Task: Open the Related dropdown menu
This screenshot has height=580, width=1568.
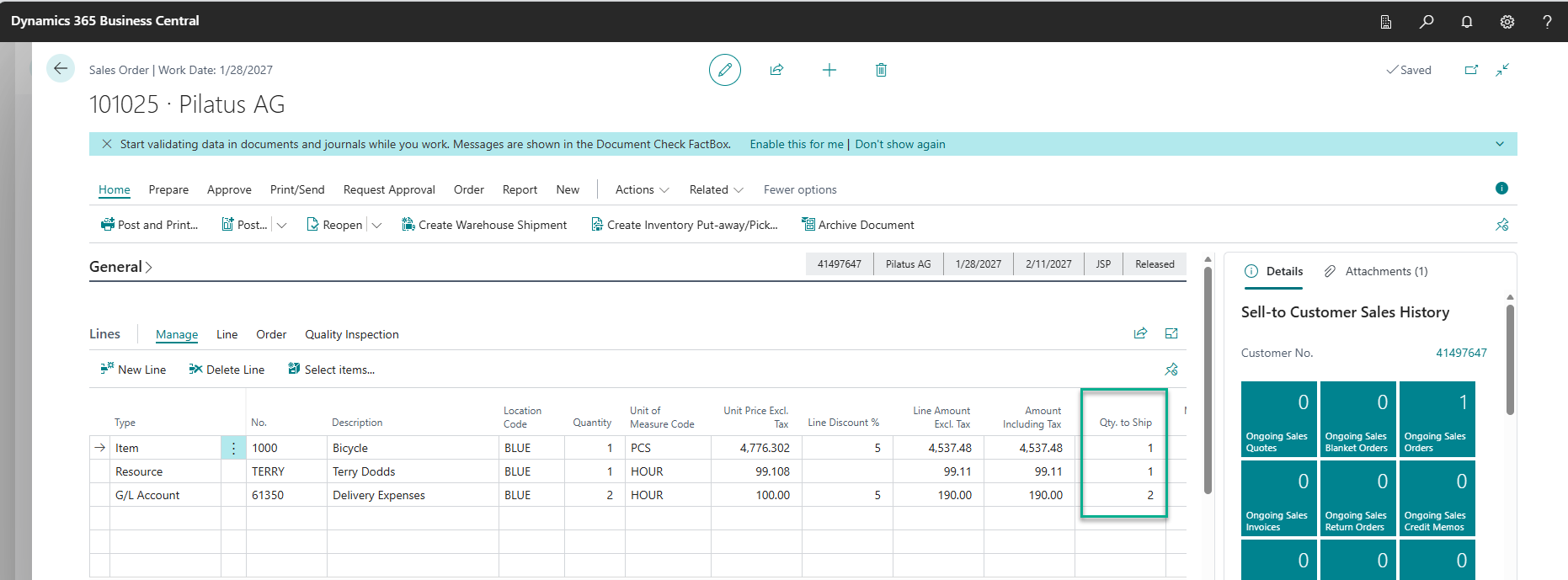Action: pyautogui.click(x=716, y=189)
